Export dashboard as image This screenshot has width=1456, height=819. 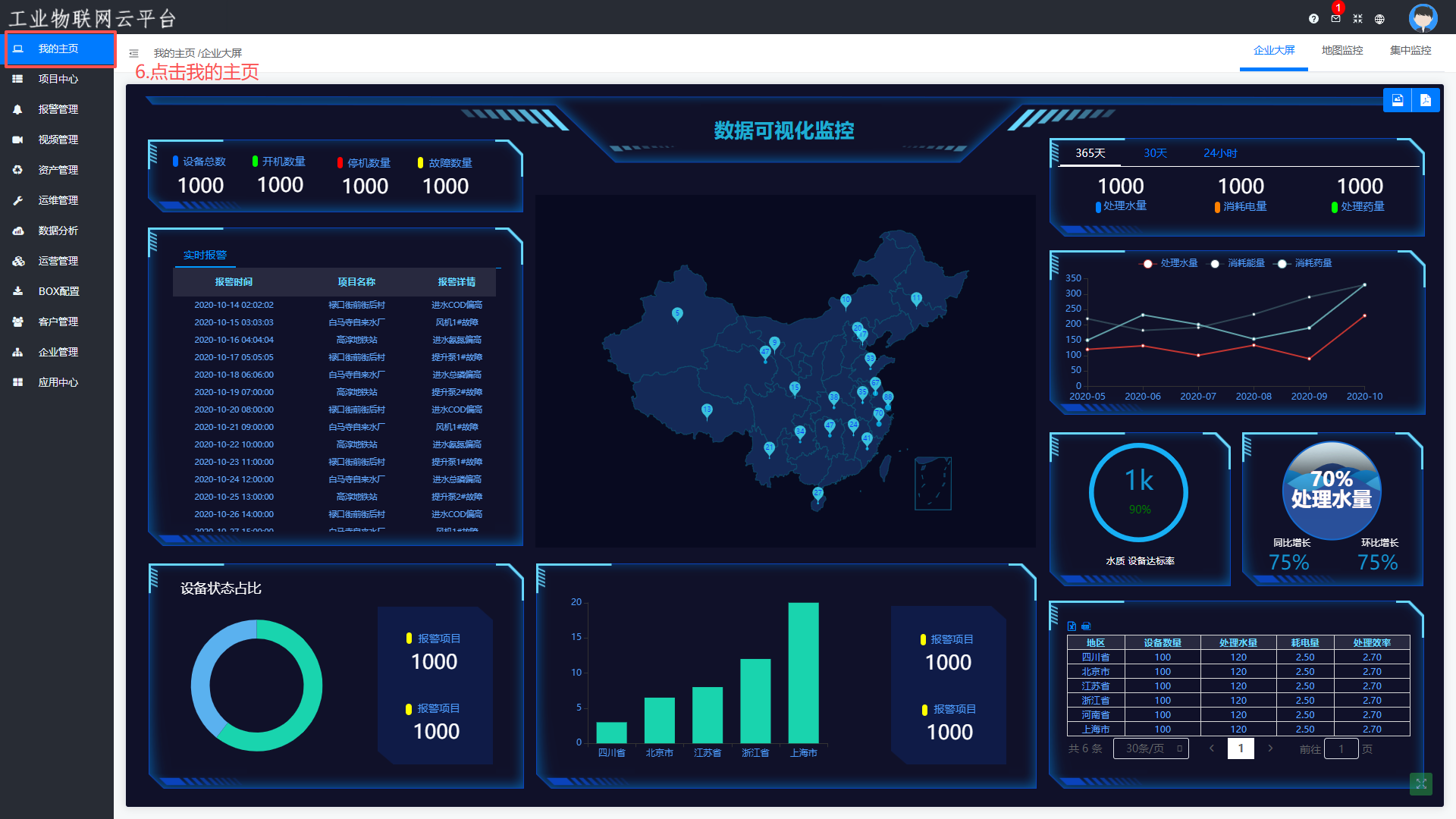1398,100
